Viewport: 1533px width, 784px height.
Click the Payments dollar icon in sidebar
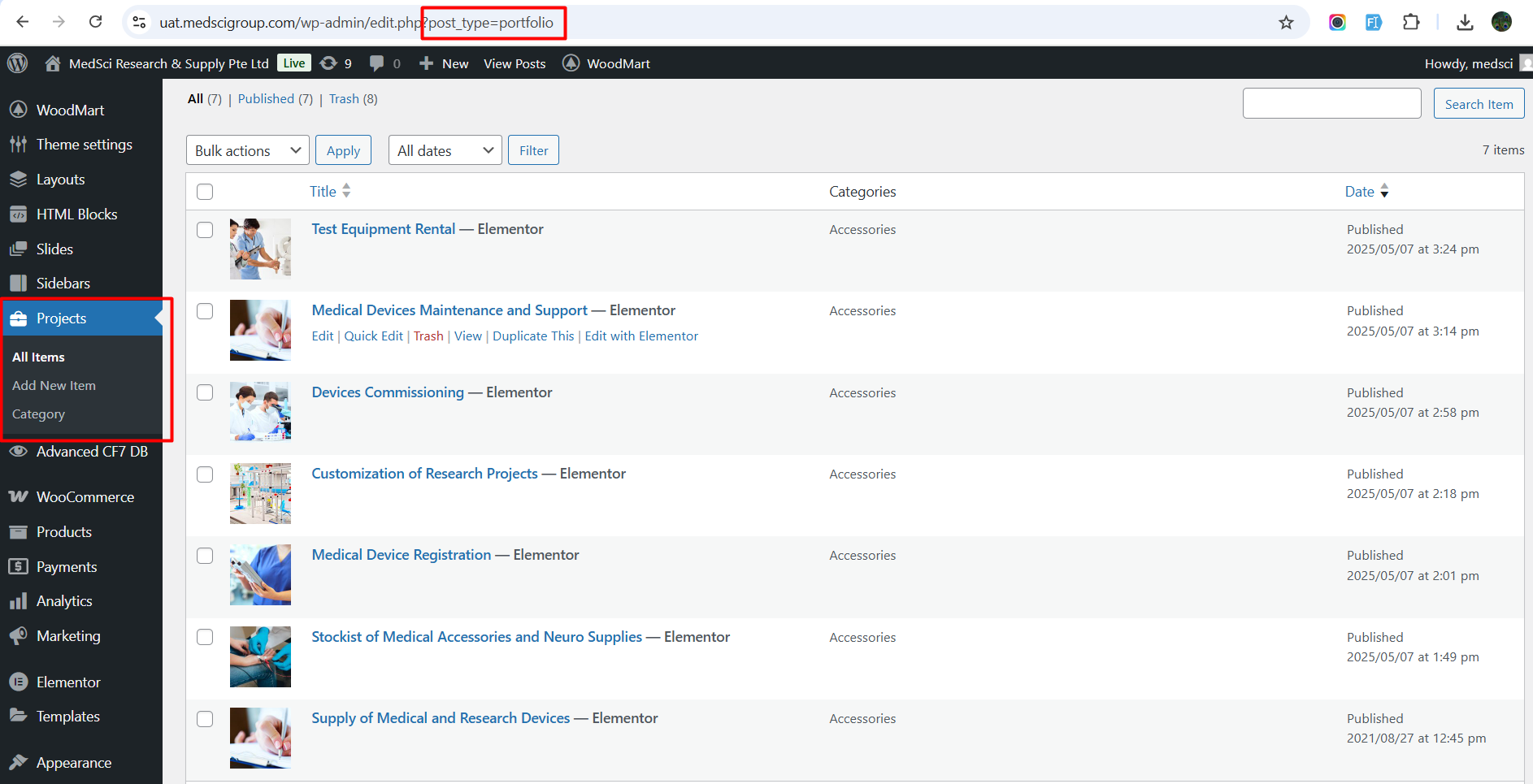tap(19, 567)
